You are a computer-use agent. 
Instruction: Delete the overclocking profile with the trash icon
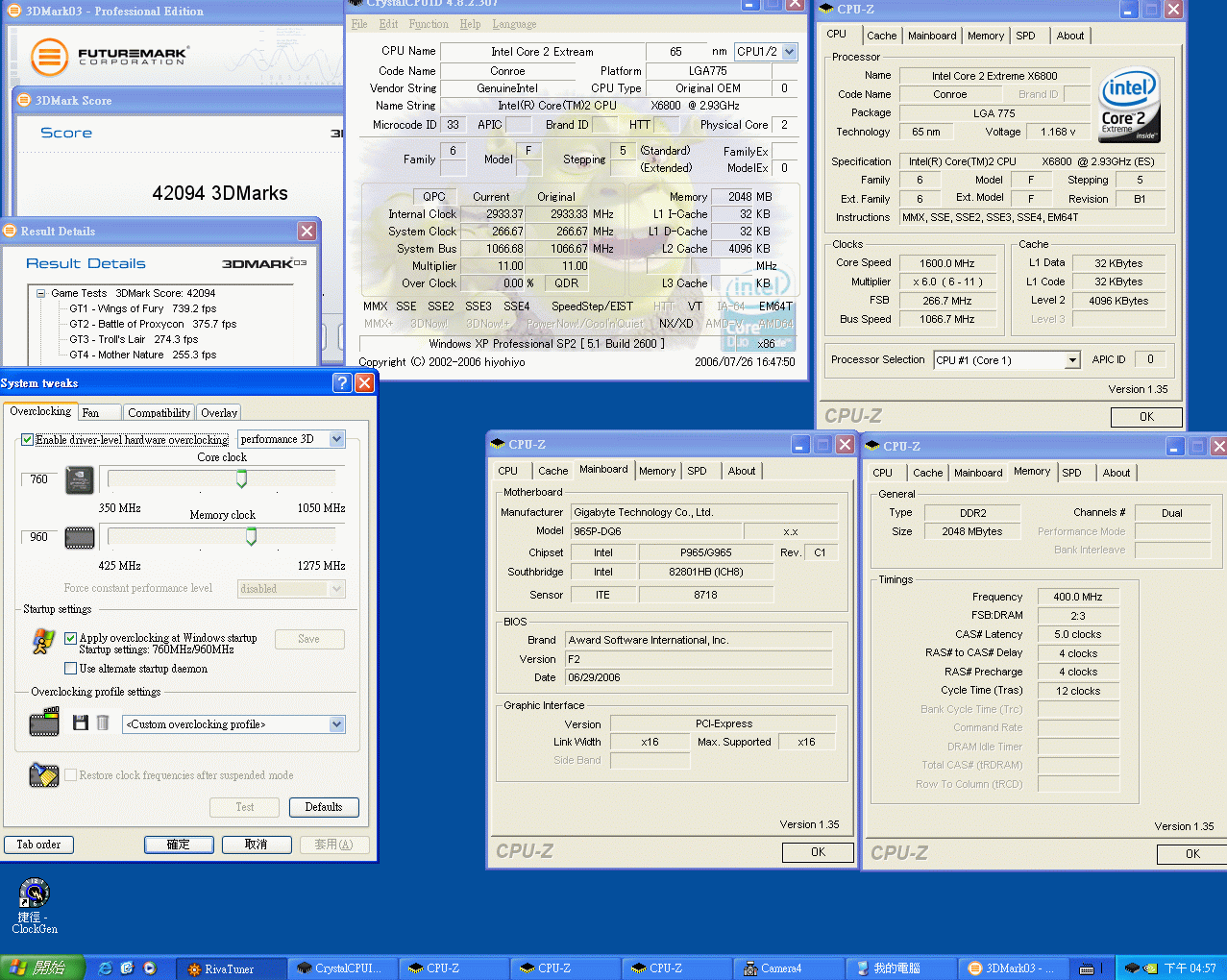(103, 723)
